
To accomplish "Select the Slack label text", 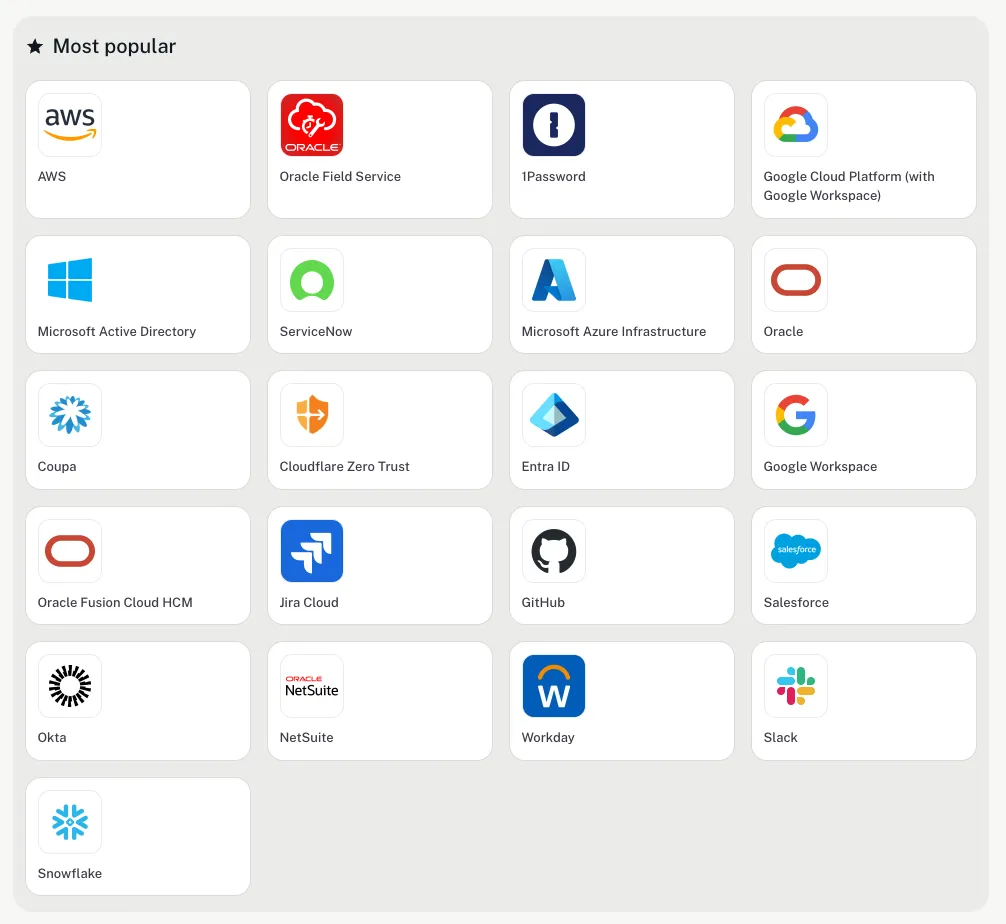I will (780, 737).
